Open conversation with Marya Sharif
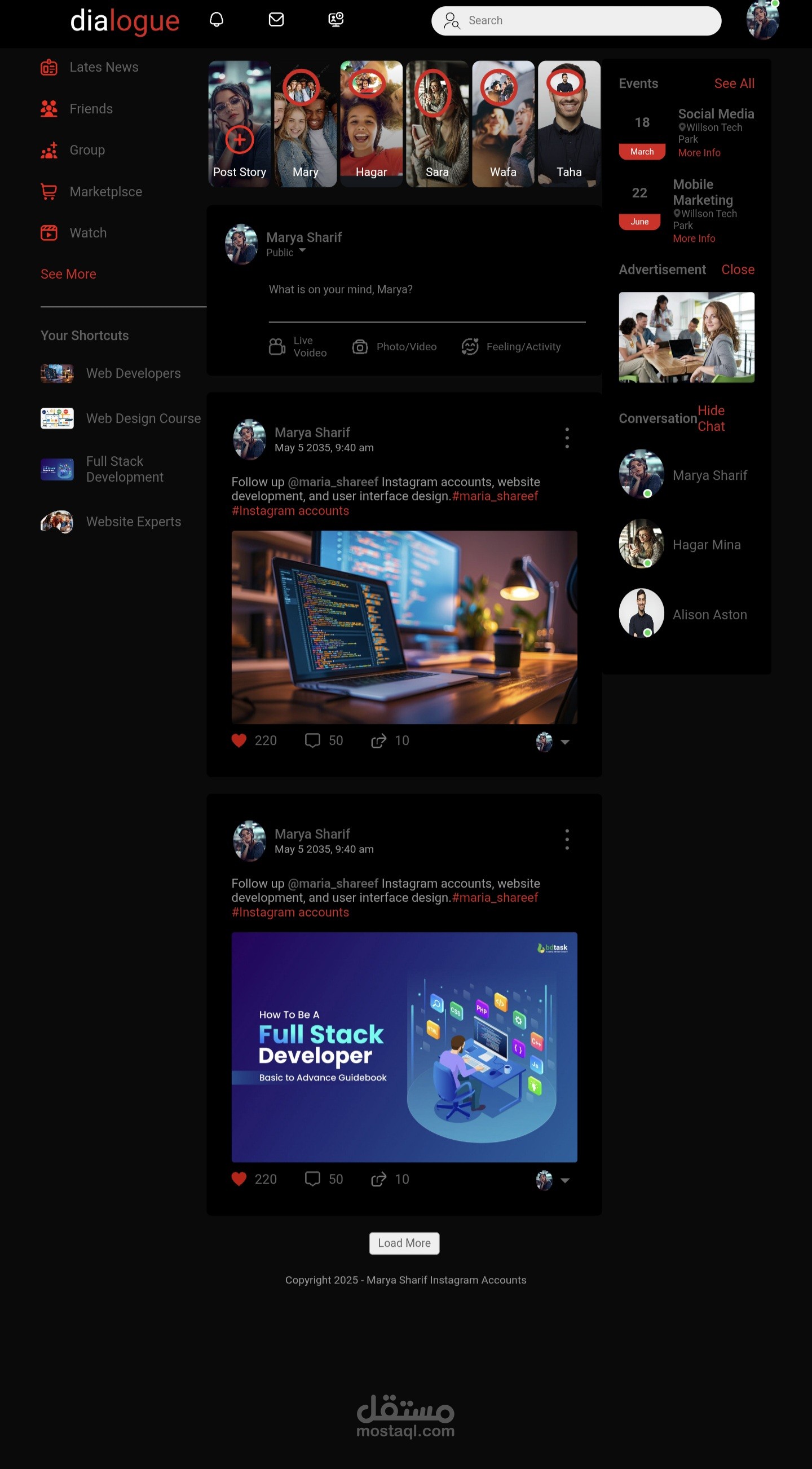 pos(683,474)
